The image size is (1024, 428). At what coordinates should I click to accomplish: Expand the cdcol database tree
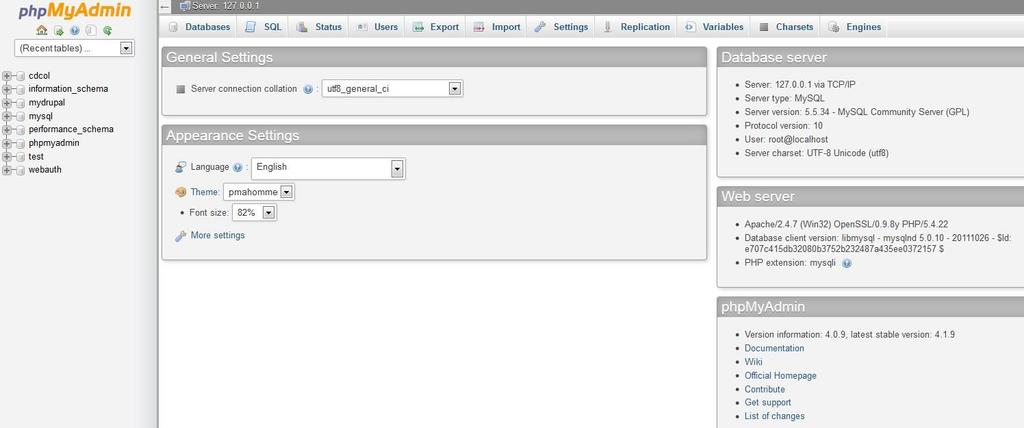point(7,76)
